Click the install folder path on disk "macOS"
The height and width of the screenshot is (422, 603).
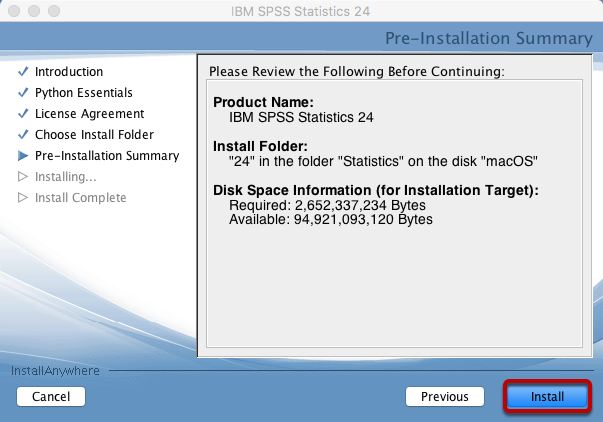coord(383,161)
